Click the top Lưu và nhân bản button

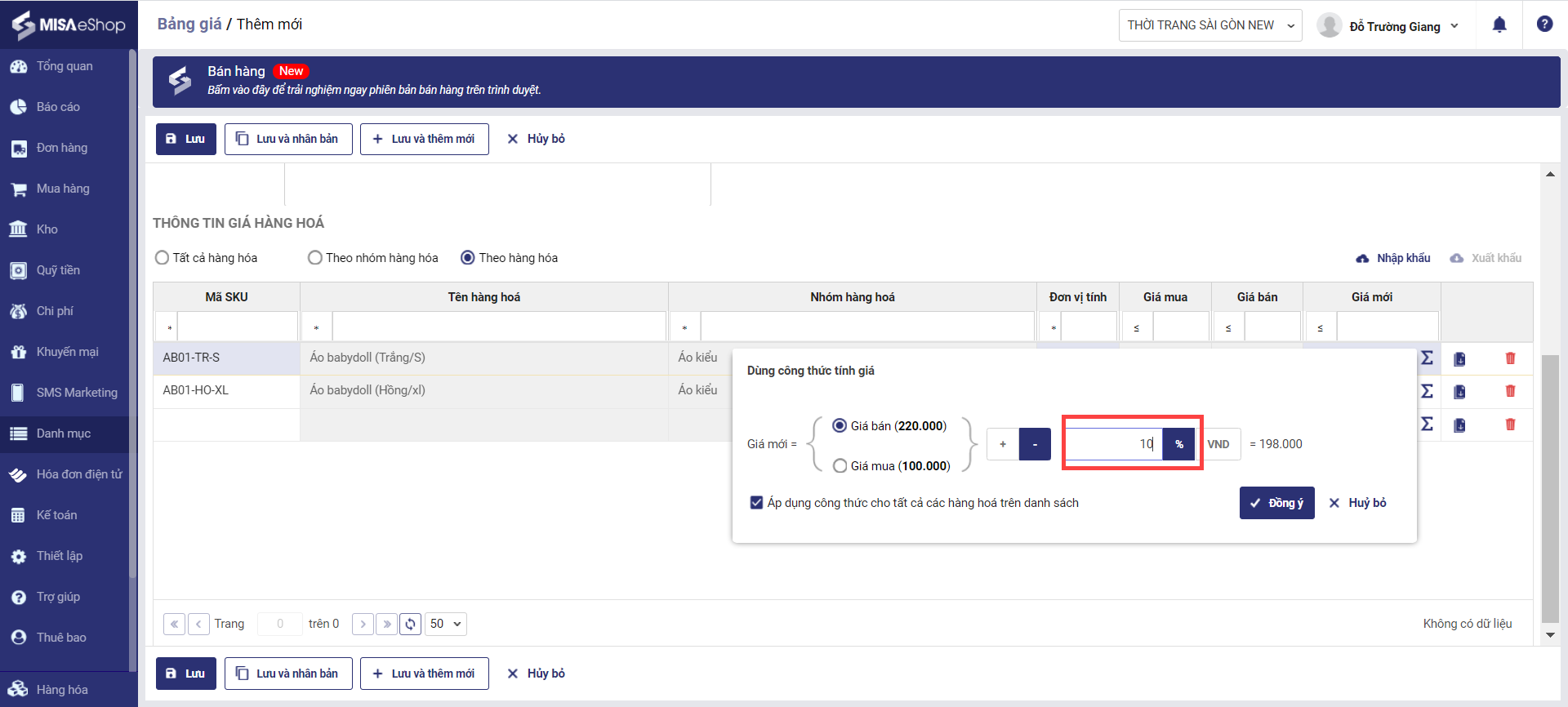click(x=288, y=139)
